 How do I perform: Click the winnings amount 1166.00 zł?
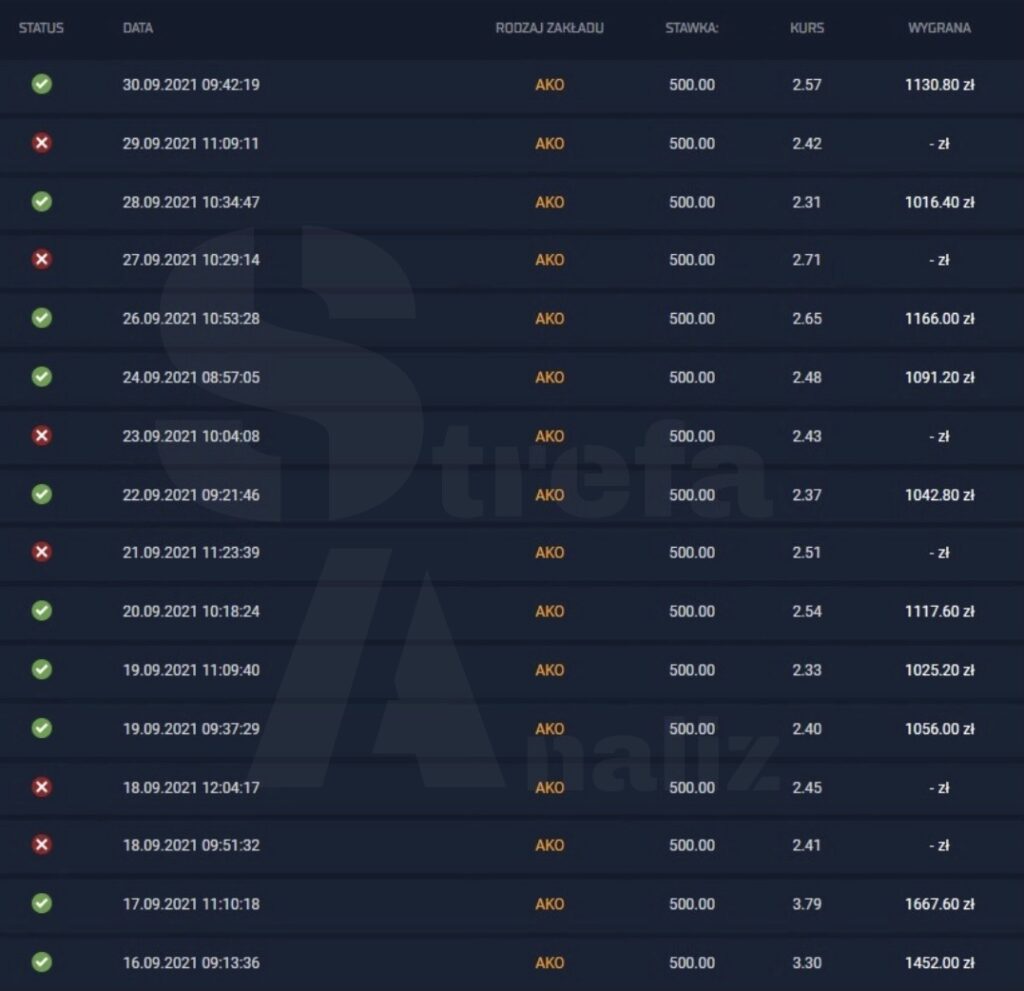tap(940, 319)
